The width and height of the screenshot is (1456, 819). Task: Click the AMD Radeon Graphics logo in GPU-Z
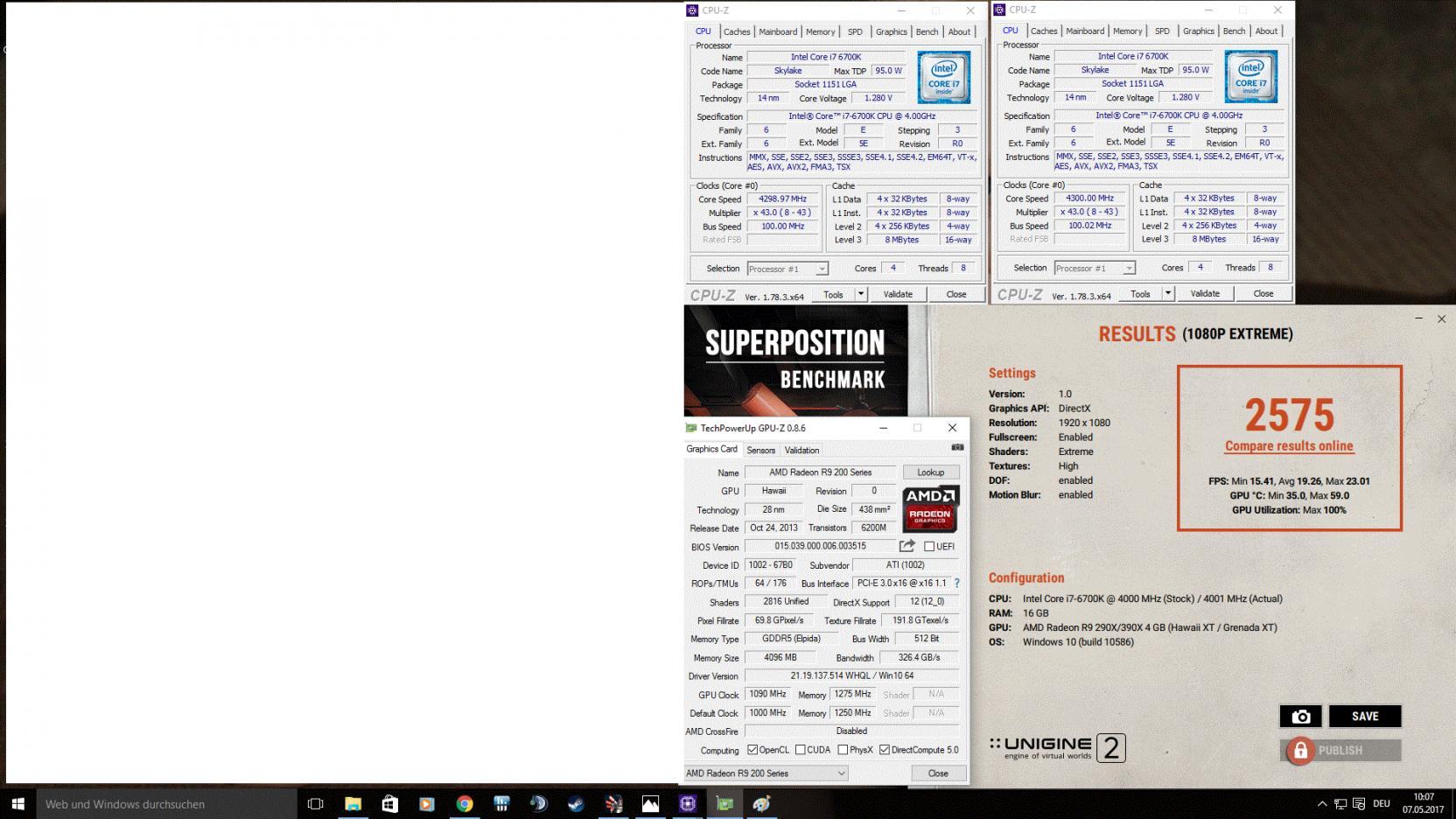(930, 509)
